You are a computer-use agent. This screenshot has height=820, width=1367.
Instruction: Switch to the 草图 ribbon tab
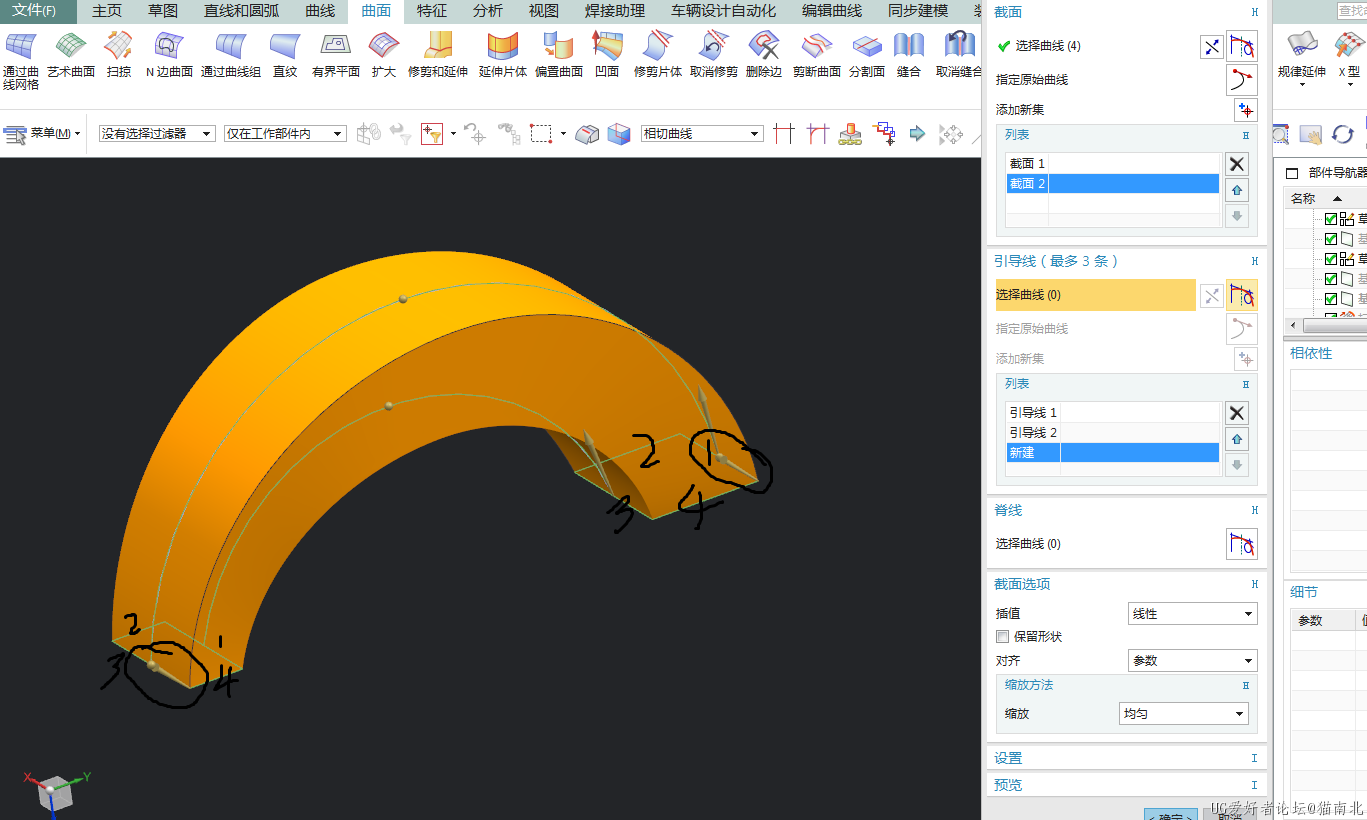point(163,11)
